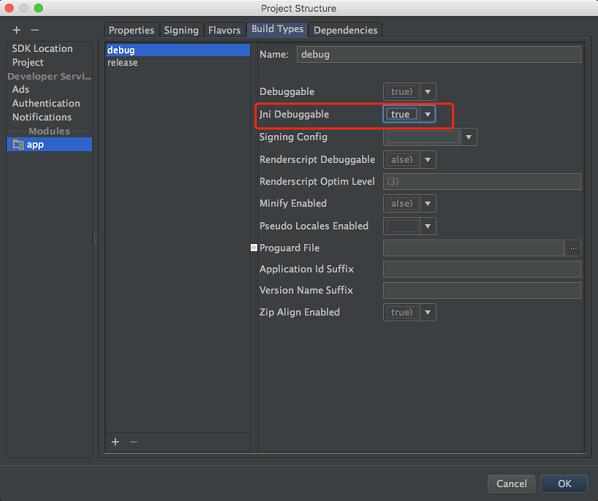Click the Proguard File marker square
This screenshot has height=501, width=598.
(x=254, y=248)
